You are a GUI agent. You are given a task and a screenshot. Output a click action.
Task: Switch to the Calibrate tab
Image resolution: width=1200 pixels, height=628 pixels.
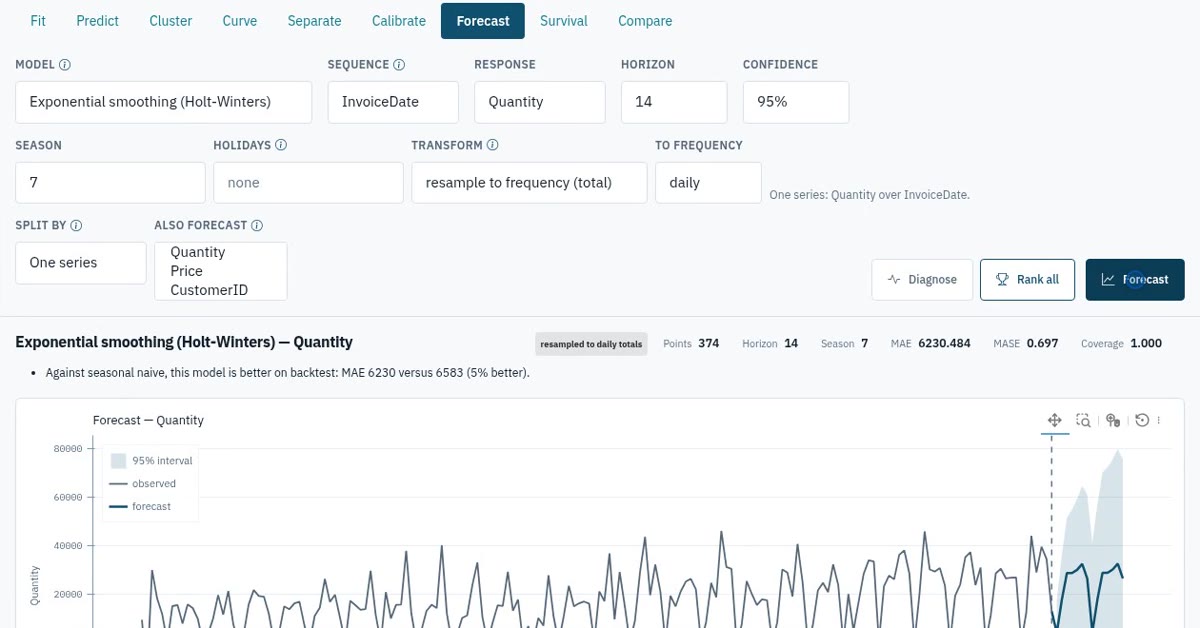click(x=399, y=21)
